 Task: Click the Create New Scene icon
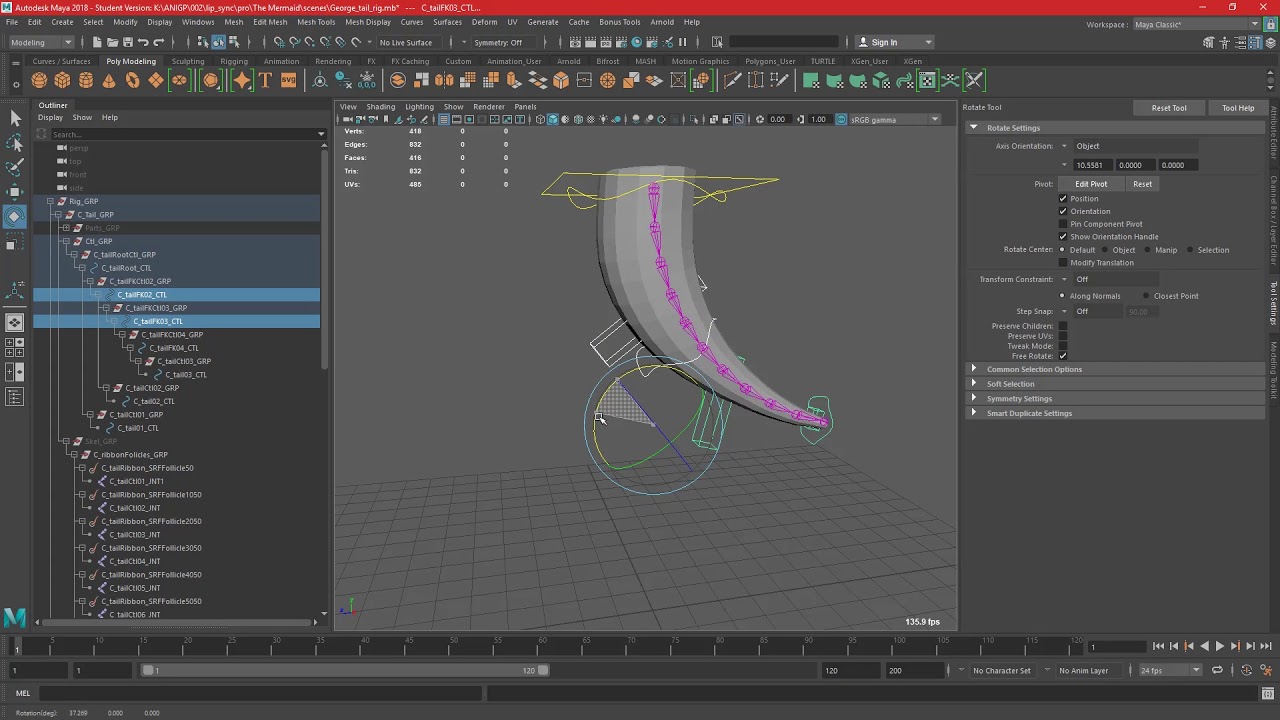[97, 42]
